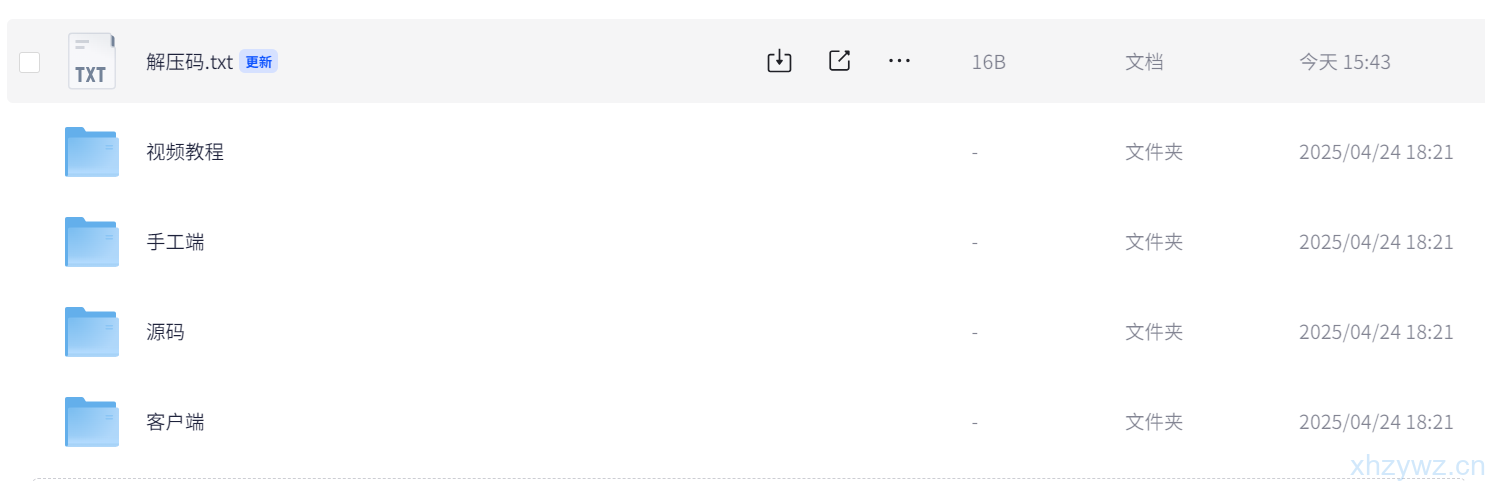The image size is (1485, 481).
Task: Tick the checkbox beside 解压码.txt
Action: click(30, 62)
